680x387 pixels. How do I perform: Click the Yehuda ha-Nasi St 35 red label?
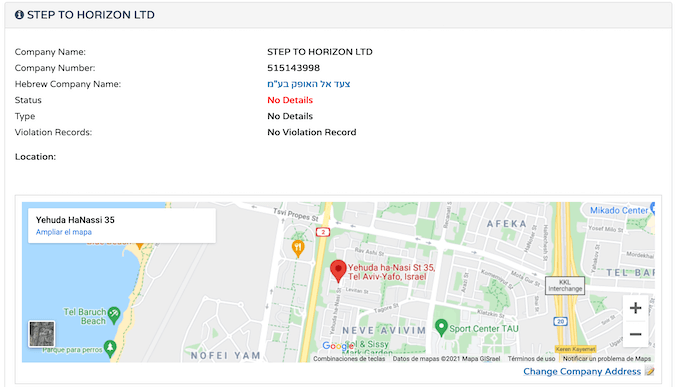(x=391, y=272)
